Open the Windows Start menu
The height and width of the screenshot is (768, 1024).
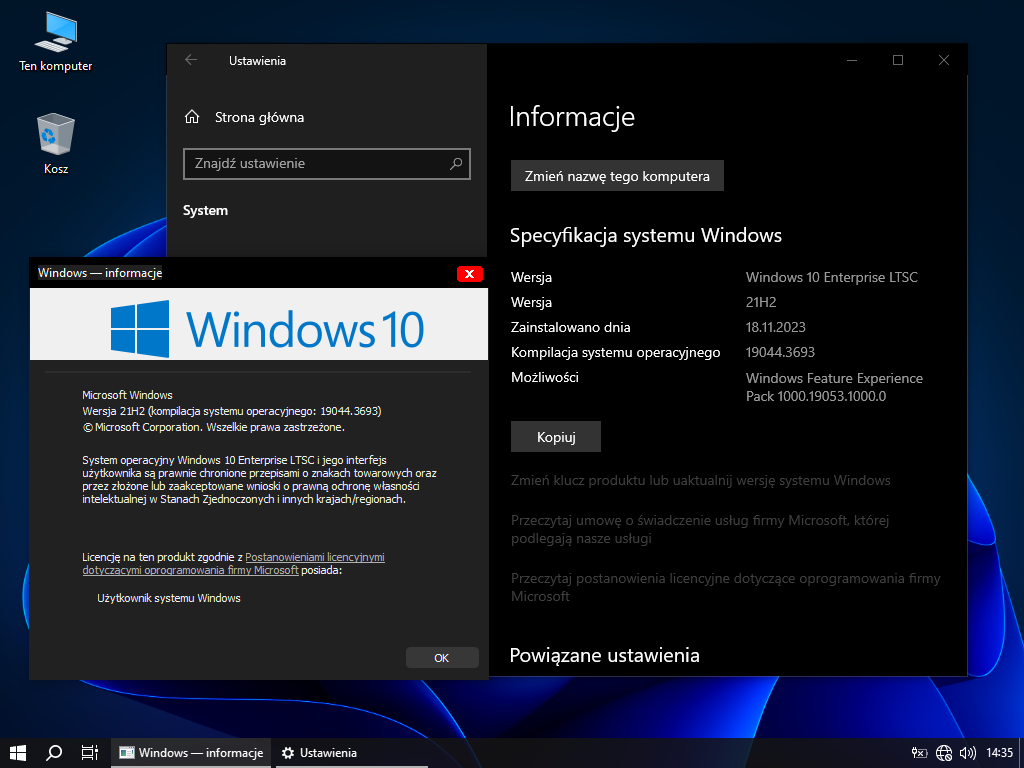[17, 752]
